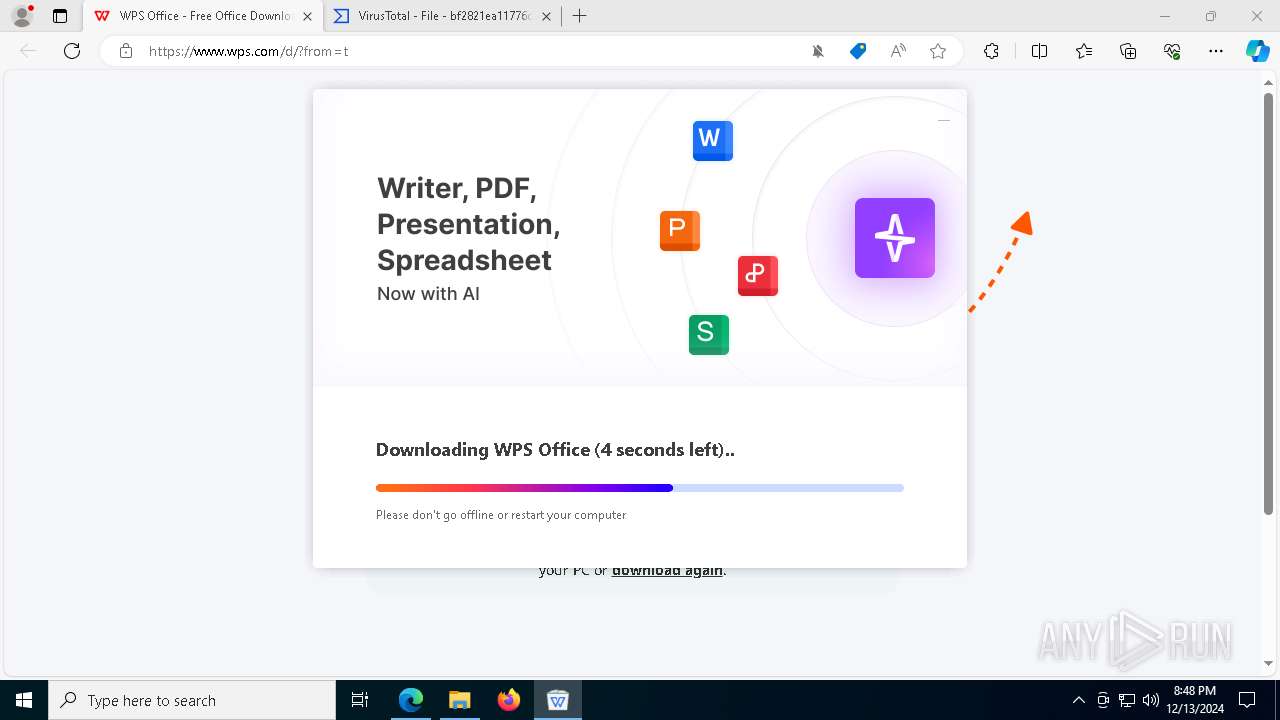1280x720 pixels.
Task: Click the 'Now with AI' tagline
Action: (x=428, y=294)
